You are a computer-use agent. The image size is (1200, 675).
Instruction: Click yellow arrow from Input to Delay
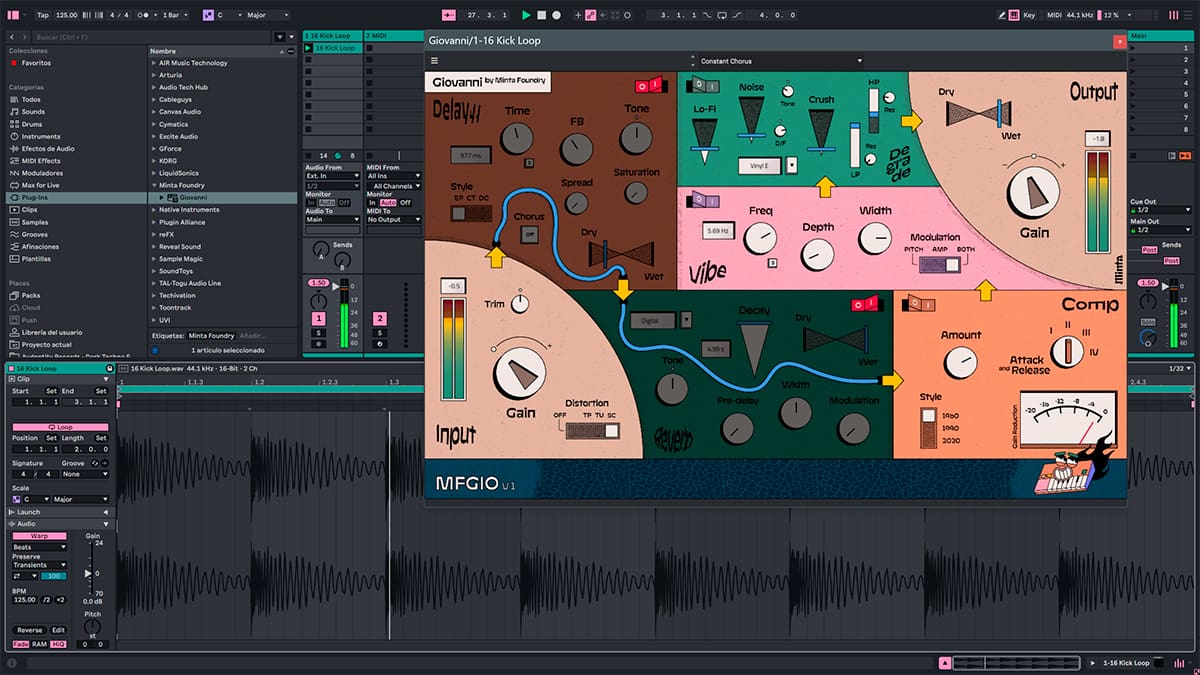tap(495, 256)
